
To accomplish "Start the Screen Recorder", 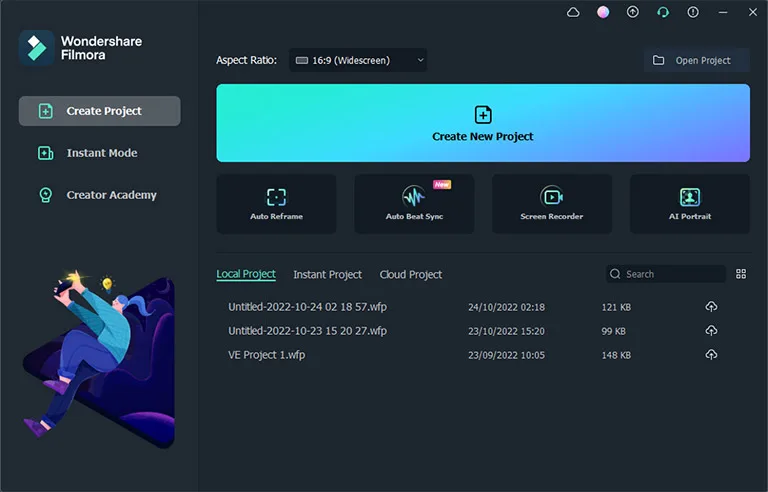I will 552,204.
